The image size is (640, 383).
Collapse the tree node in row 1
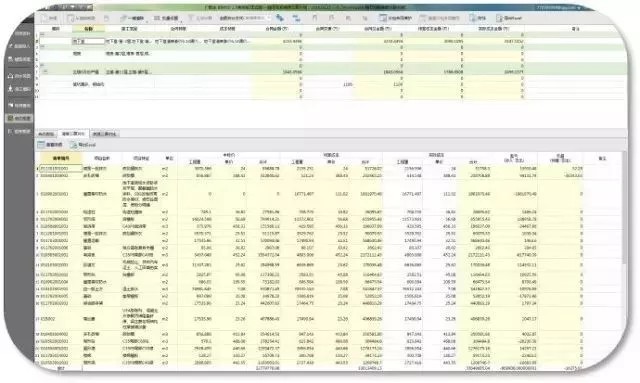click(x=42, y=35)
